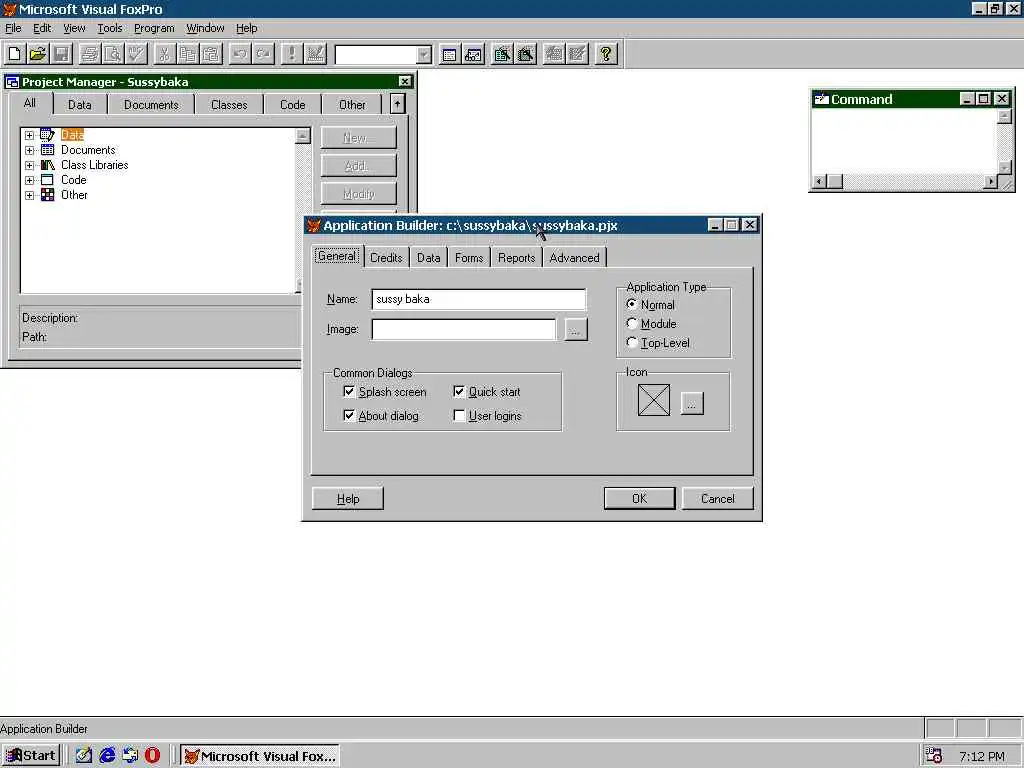
Task: Click the New file toolbar icon
Action: coord(15,54)
